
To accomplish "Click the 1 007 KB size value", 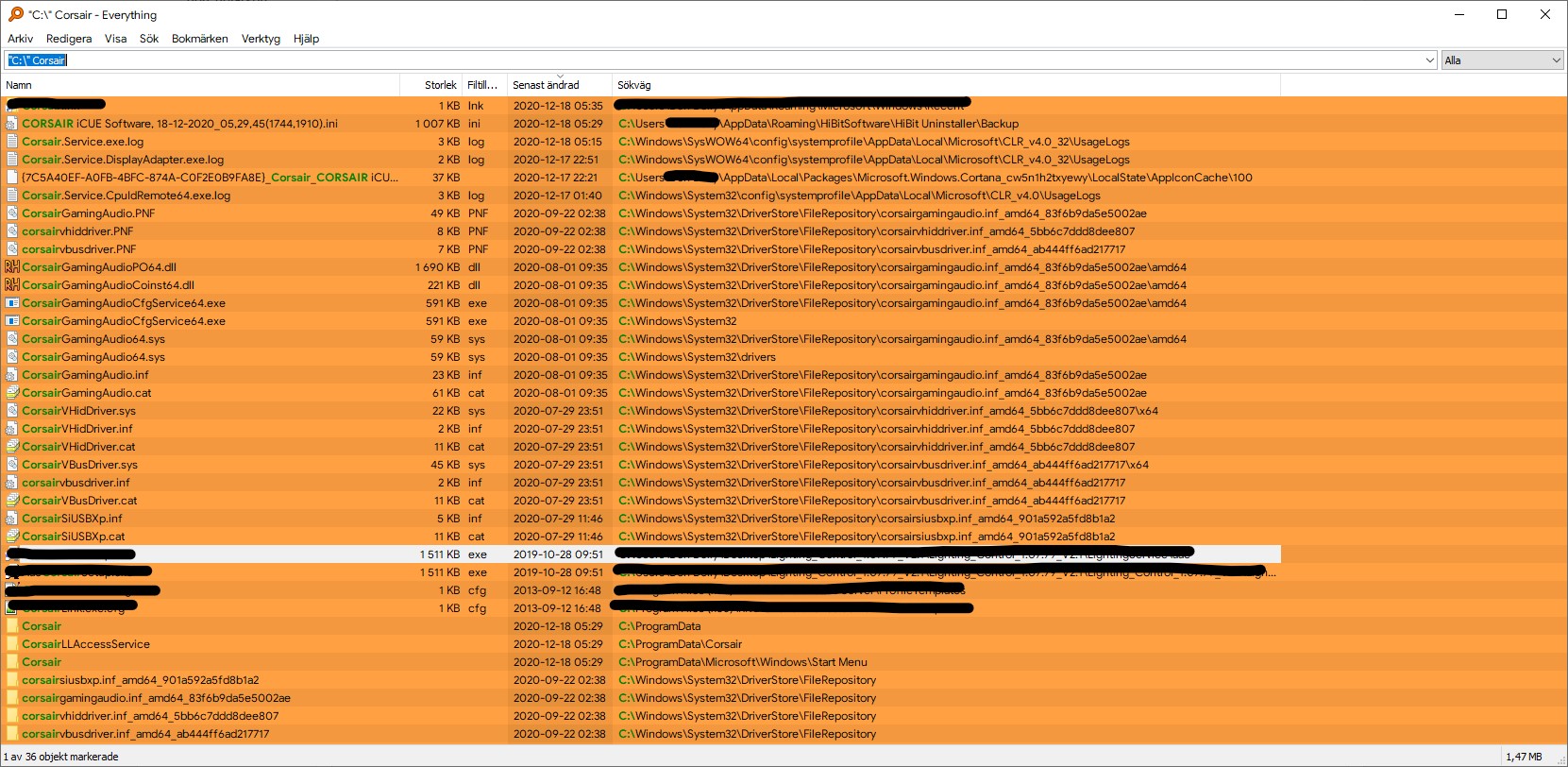I will pyautogui.click(x=437, y=124).
